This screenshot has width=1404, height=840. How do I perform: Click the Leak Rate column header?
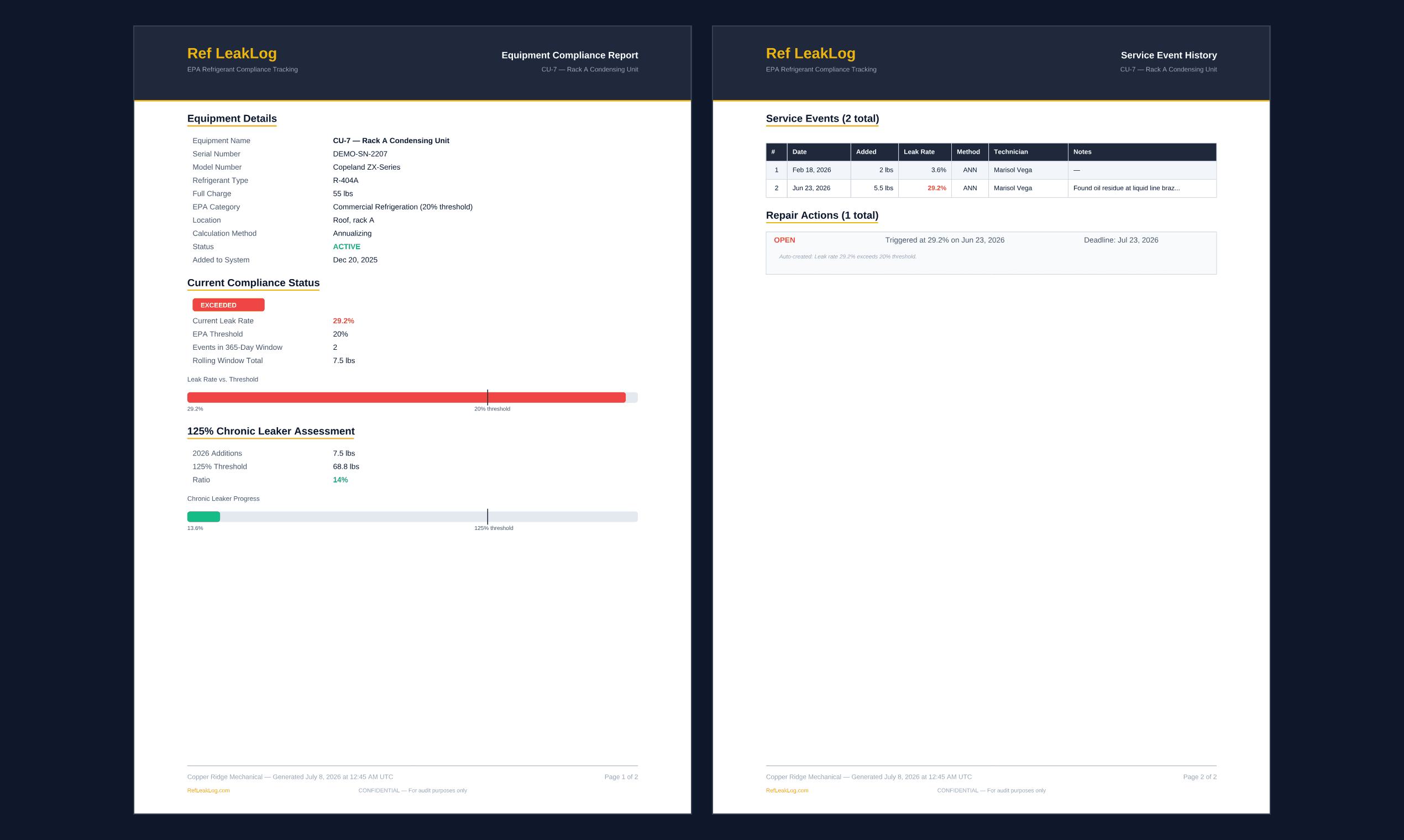925,152
